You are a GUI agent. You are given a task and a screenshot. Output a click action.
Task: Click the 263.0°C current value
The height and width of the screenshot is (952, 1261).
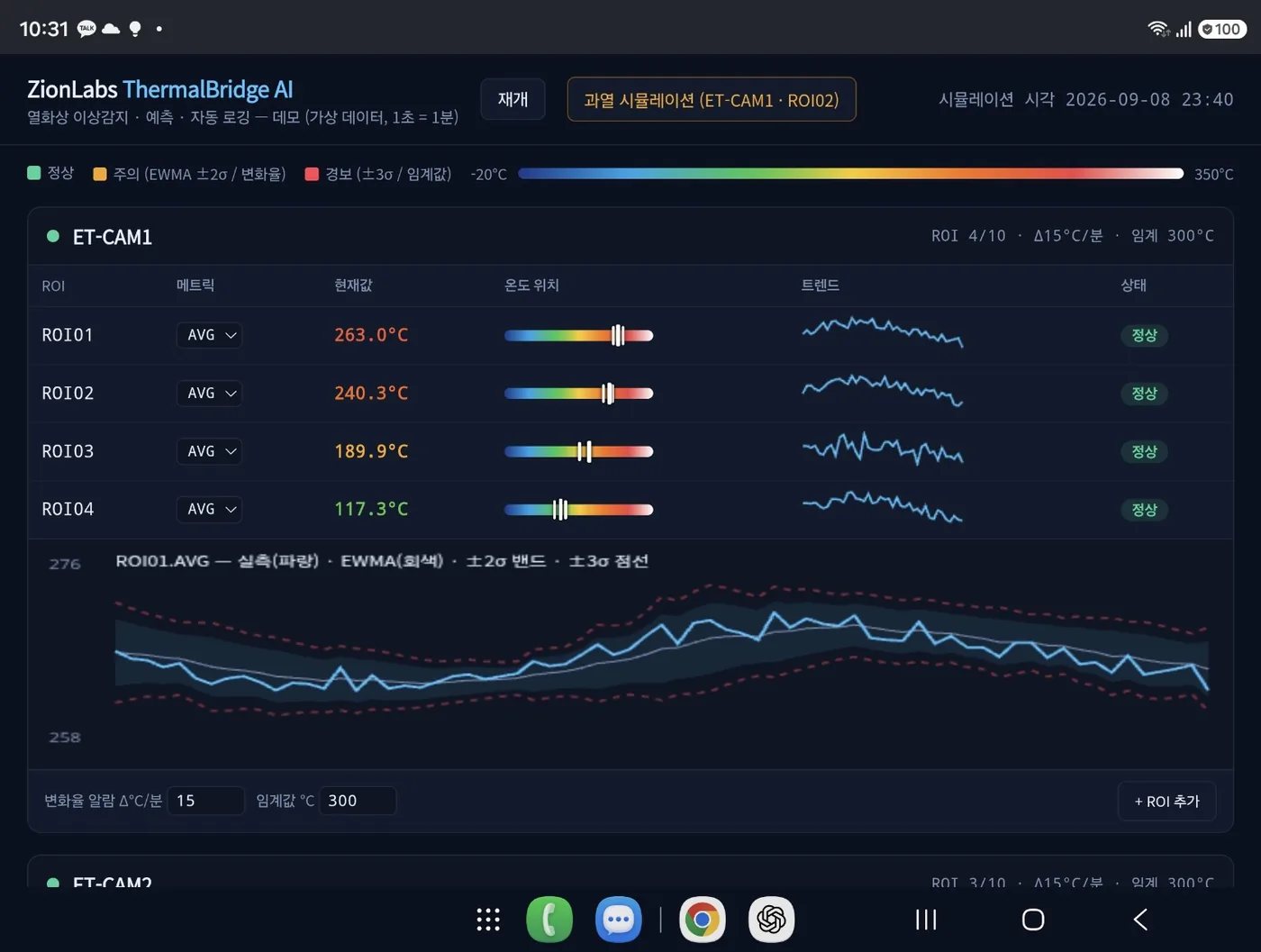coord(371,335)
